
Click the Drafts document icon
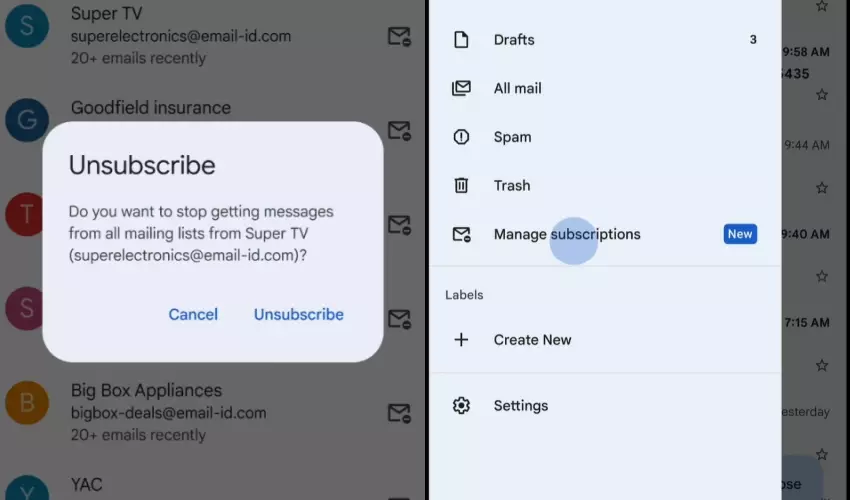pos(461,40)
